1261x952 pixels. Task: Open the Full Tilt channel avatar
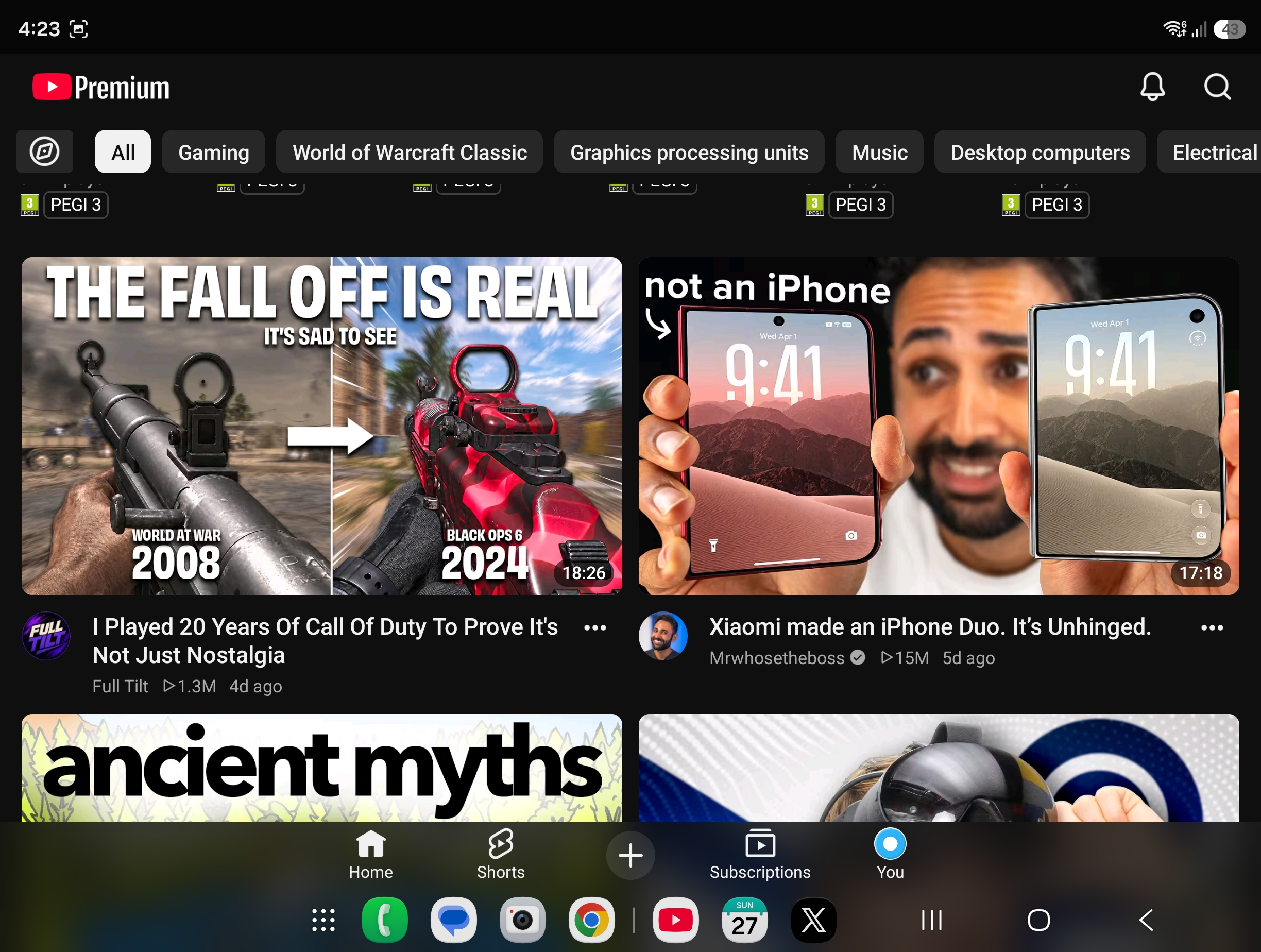pyautogui.click(x=46, y=636)
